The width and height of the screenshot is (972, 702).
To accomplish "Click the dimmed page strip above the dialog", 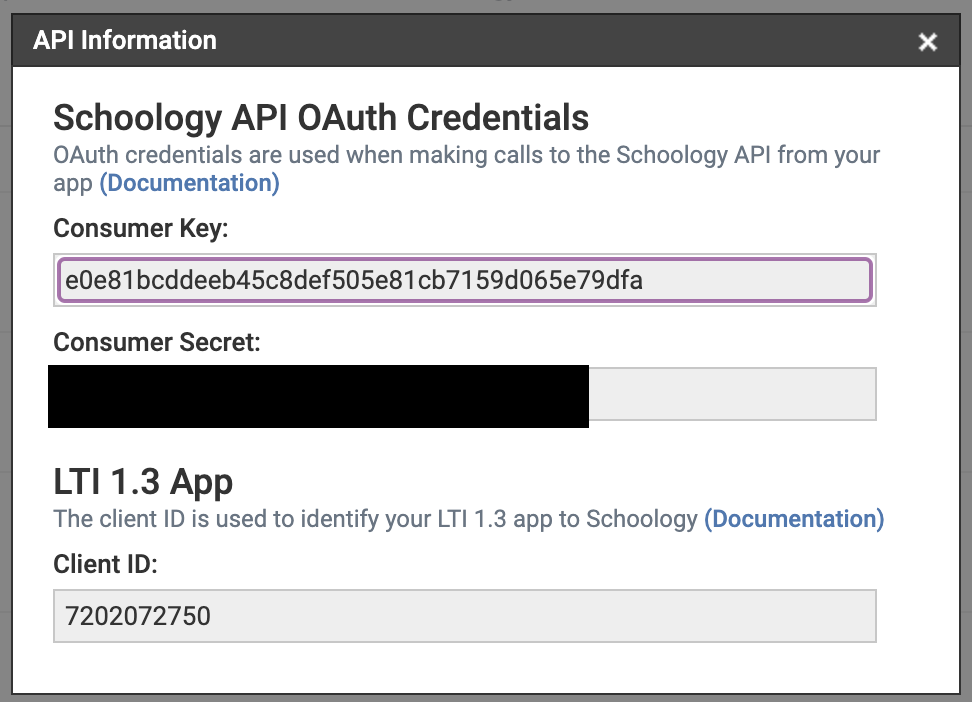I will (486, 6).
